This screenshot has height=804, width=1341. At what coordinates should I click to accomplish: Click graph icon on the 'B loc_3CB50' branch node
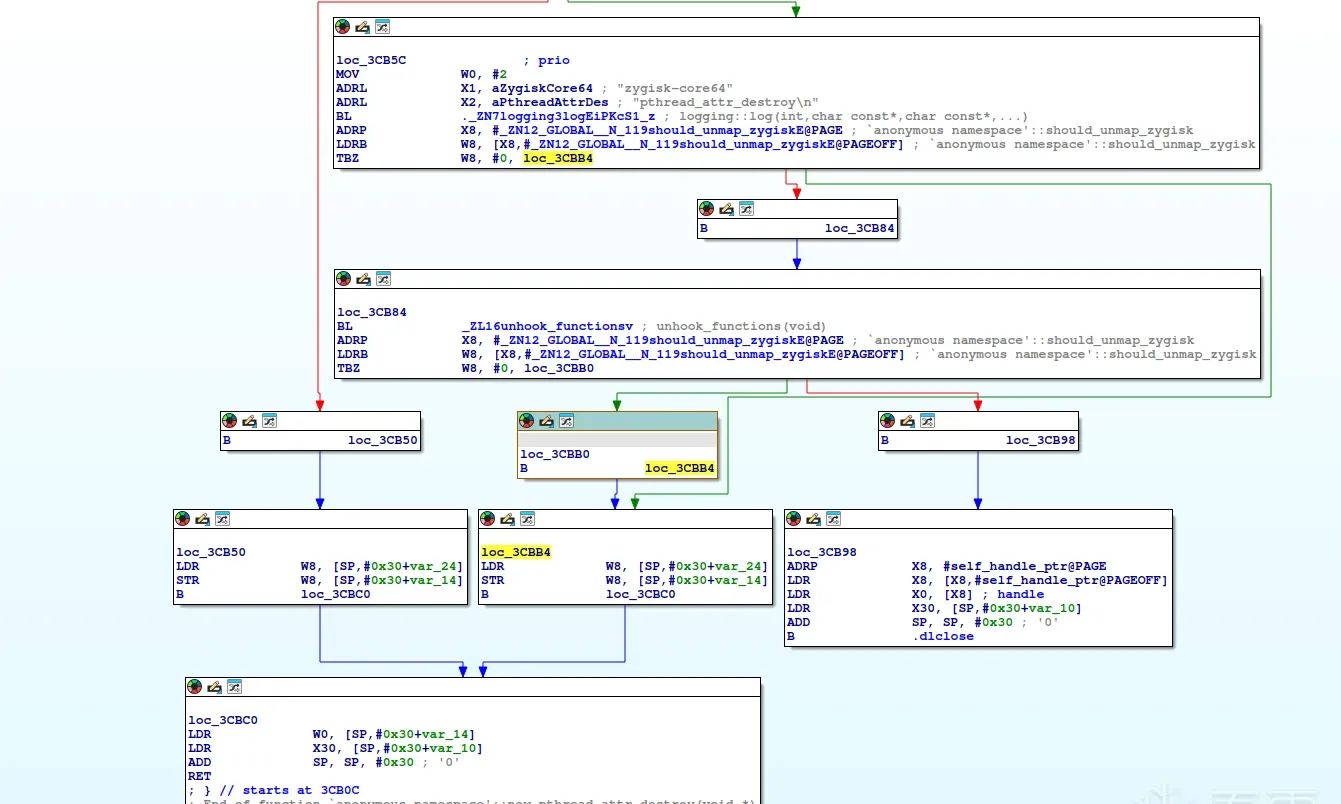tap(269, 421)
